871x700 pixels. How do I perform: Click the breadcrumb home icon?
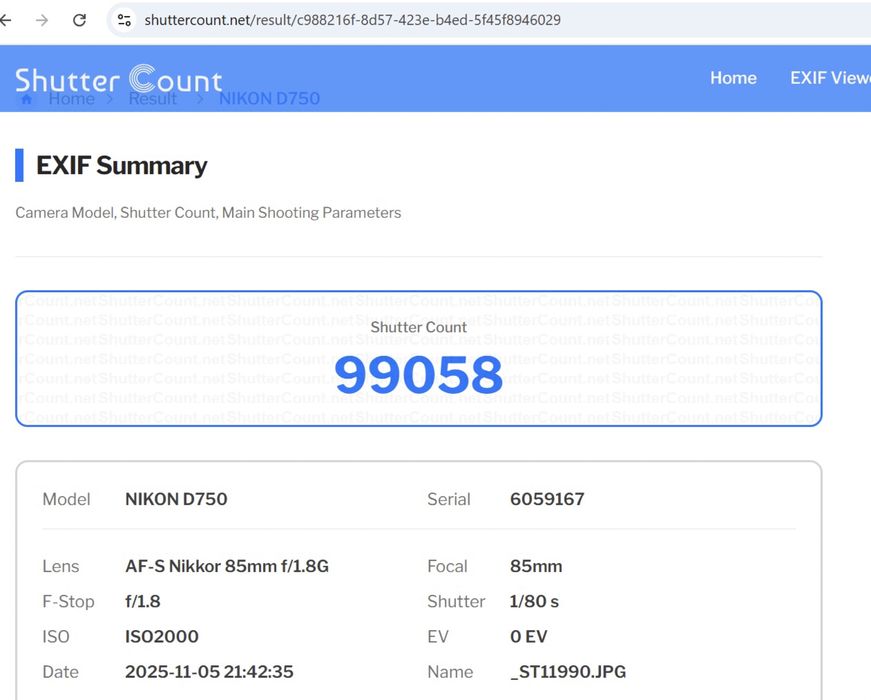pyautogui.click(x=26, y=99)
